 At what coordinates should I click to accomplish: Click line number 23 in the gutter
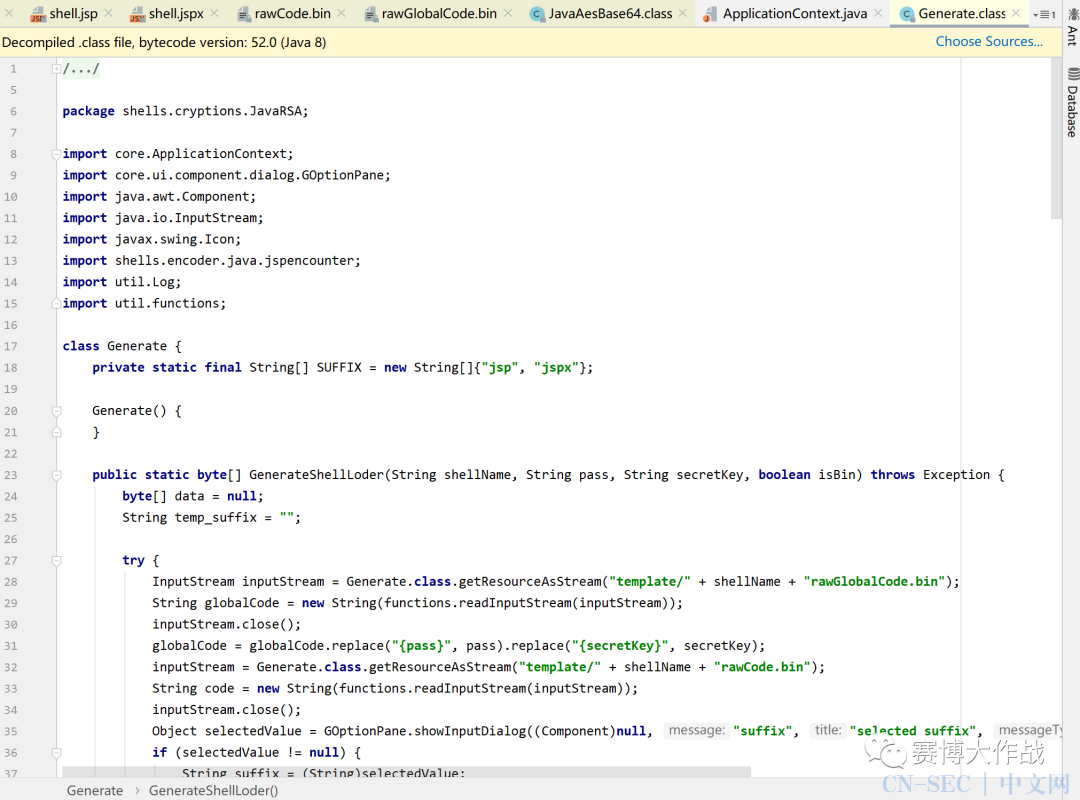click(11, 475)
